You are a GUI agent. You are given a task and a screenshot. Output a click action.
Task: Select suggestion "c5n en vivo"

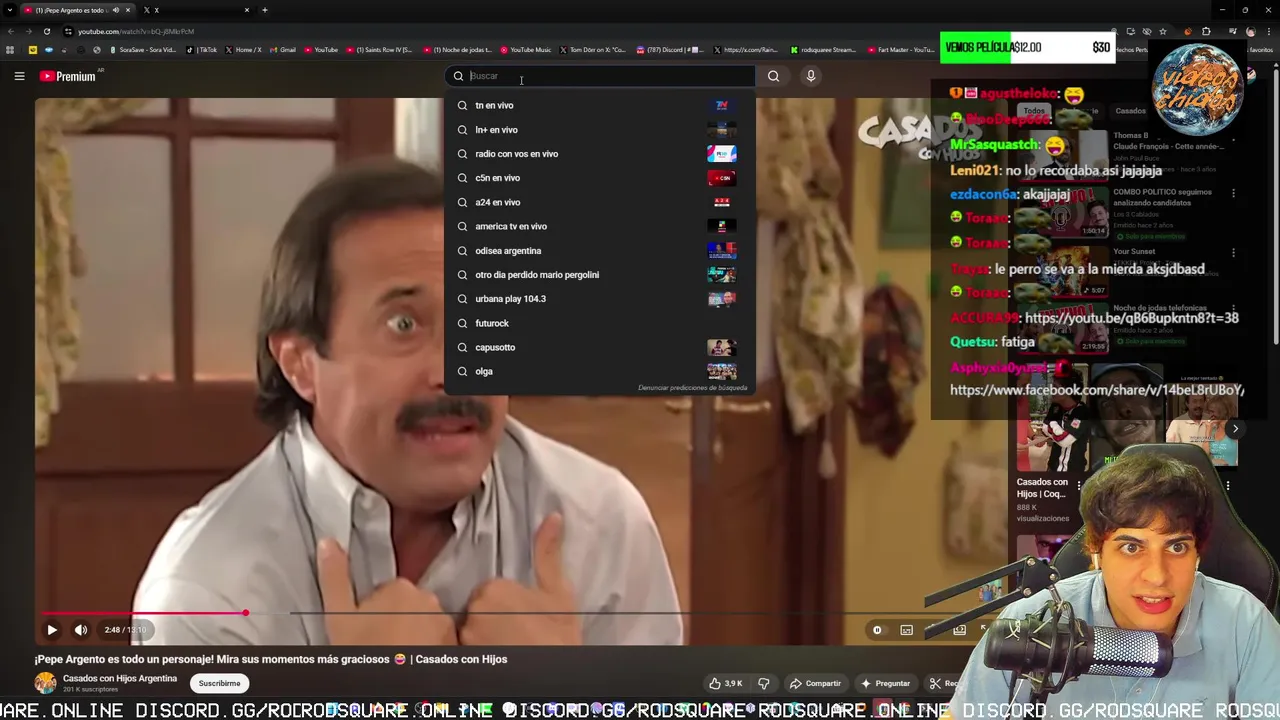pos(600,178)
